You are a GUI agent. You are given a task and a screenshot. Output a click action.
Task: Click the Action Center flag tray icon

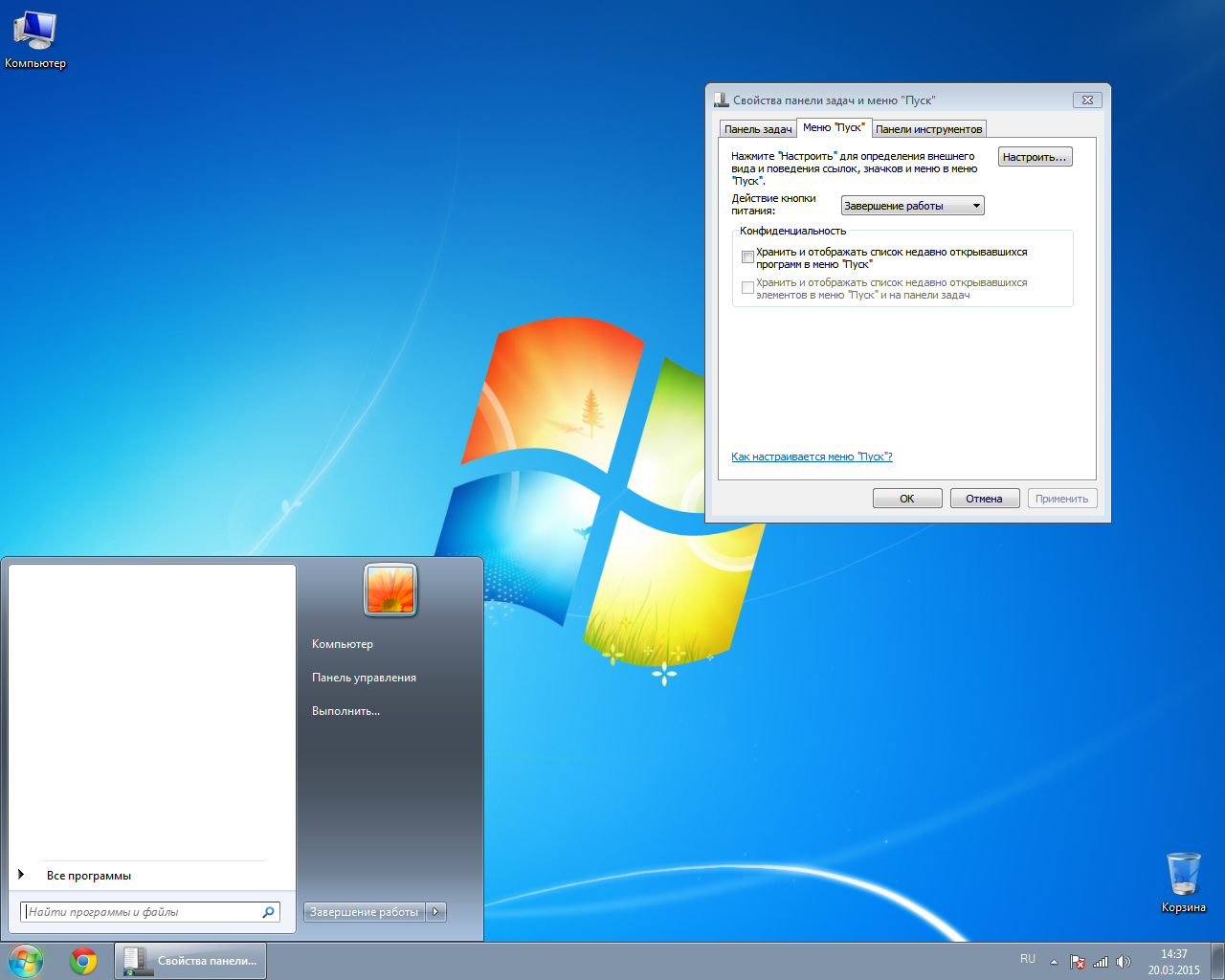[1077, 962]
